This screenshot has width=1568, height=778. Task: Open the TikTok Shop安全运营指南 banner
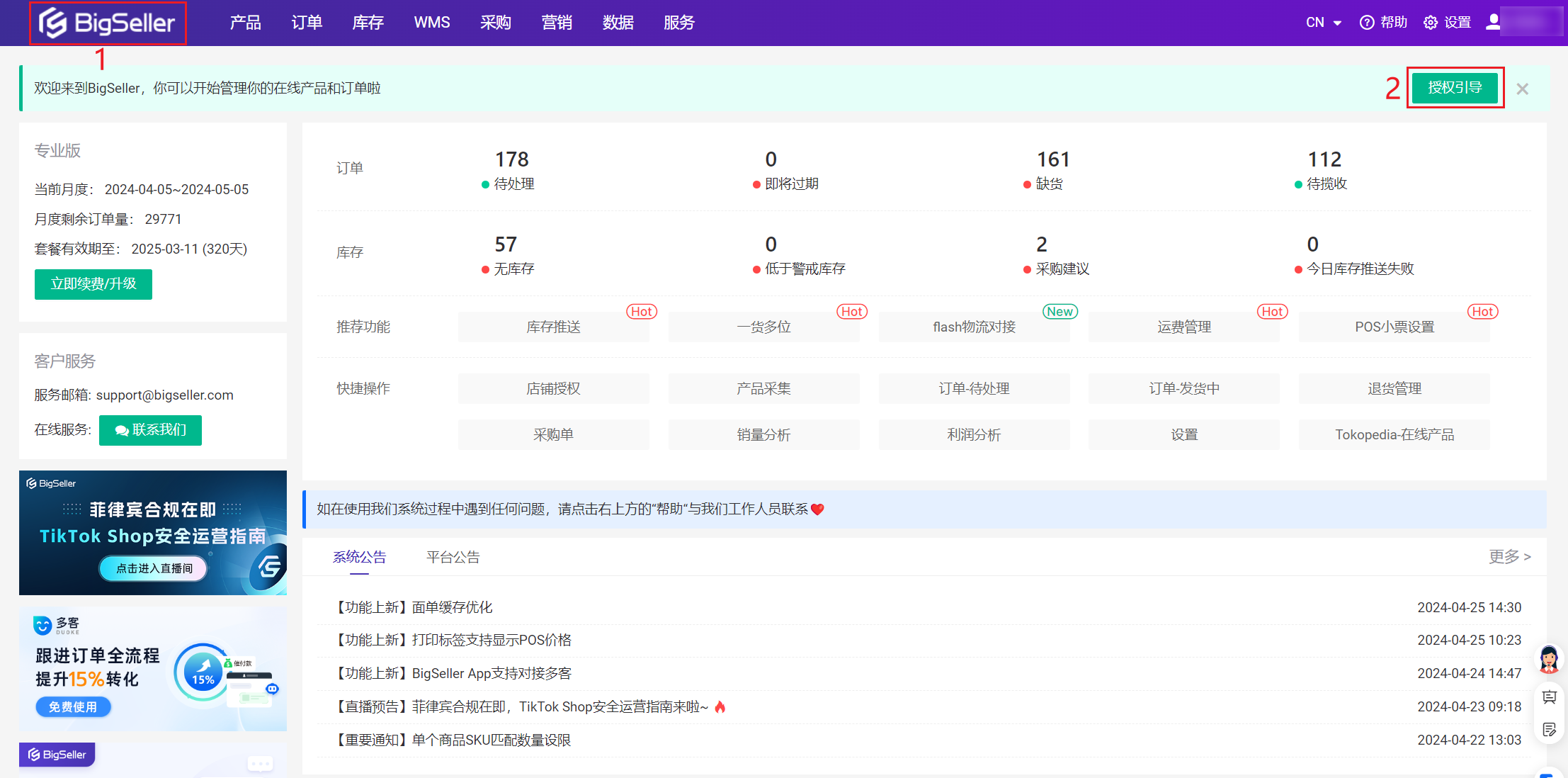pyautogui.click(x=153, y=533)
